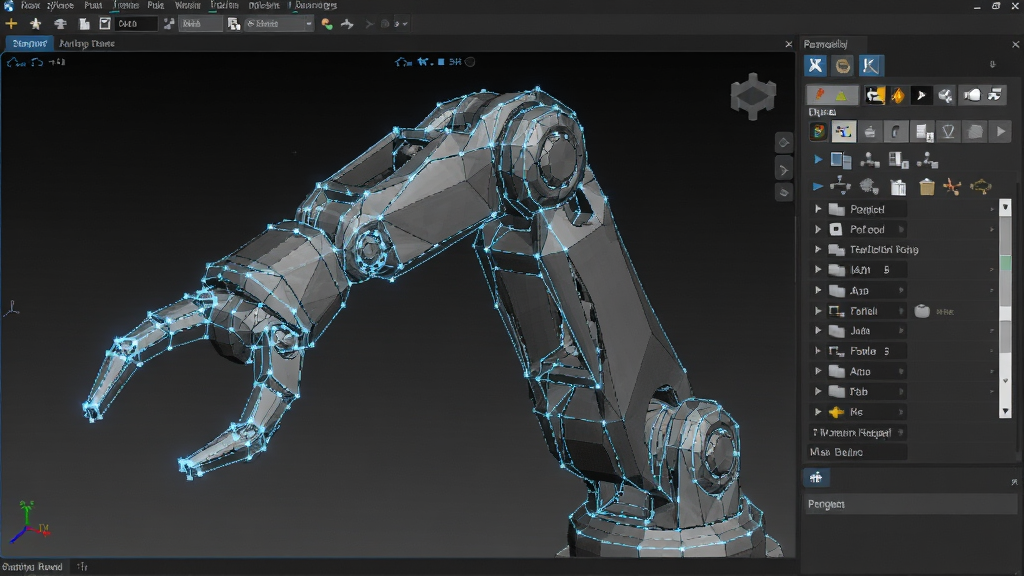Click the white arrow on black icon
The width and height of the screenshot is (1024, 576).
(x=921, y=95)
